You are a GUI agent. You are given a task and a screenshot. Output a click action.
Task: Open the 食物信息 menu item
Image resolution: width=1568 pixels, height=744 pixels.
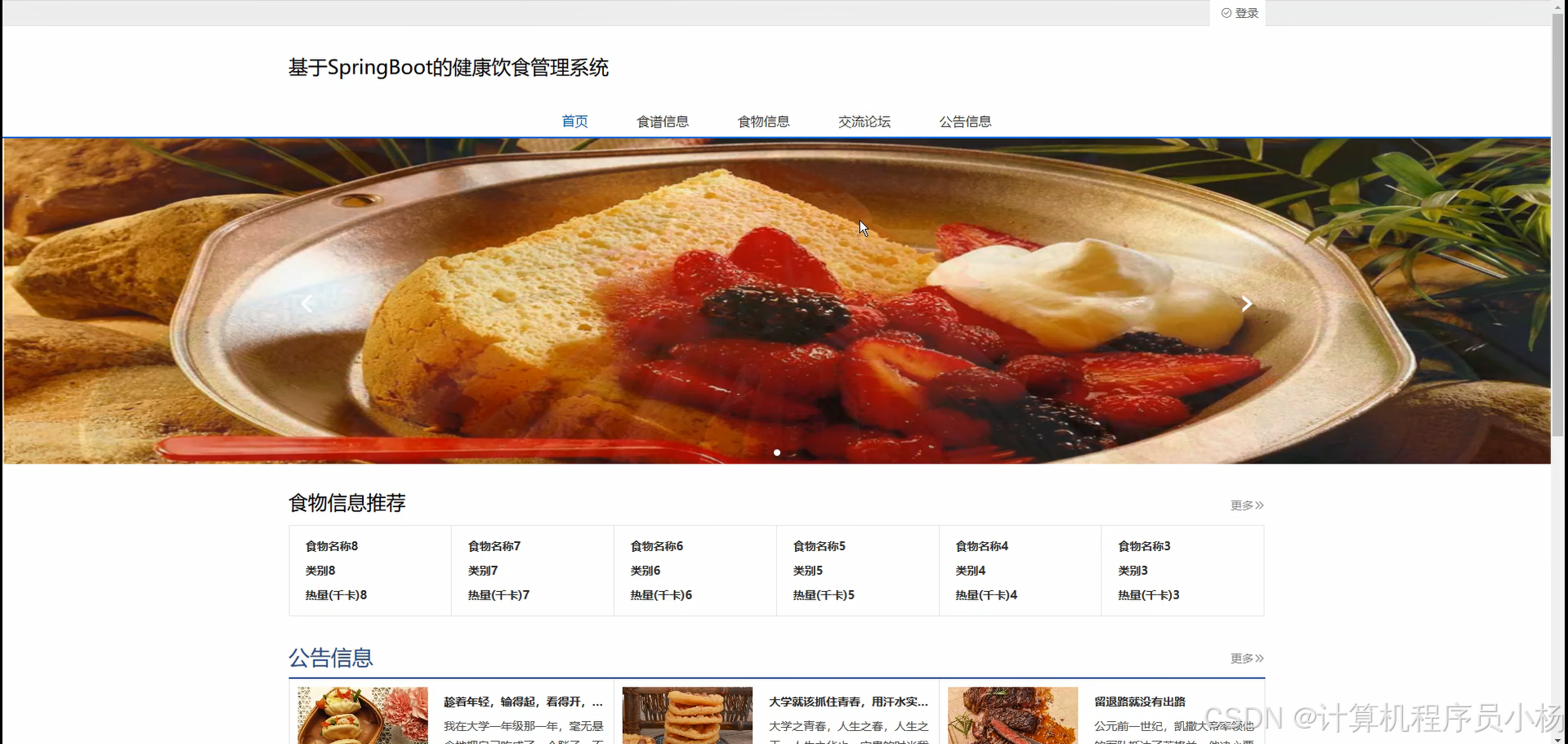(x=763, y=122)
